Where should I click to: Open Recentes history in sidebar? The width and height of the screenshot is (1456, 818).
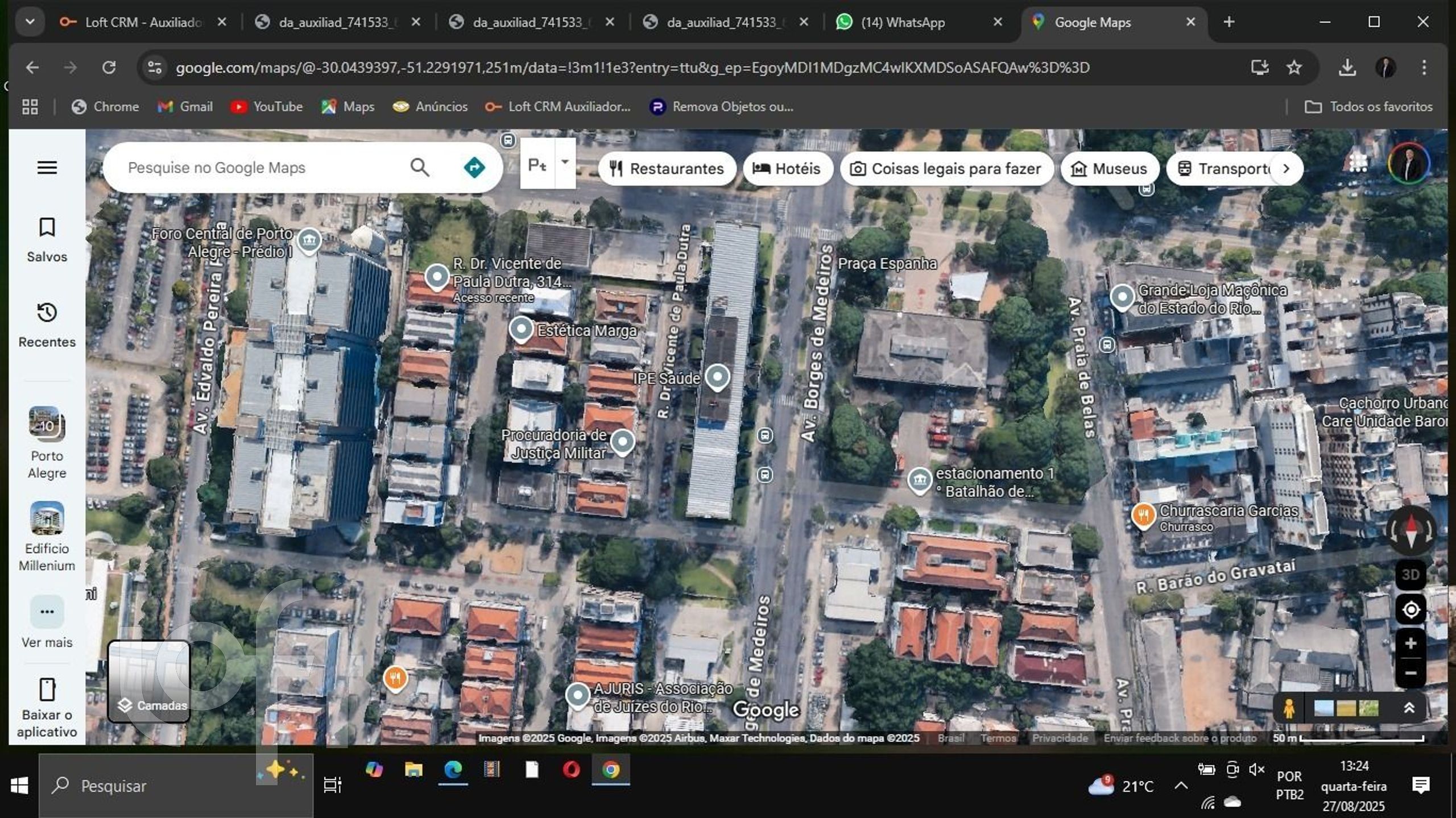point(47,324)
